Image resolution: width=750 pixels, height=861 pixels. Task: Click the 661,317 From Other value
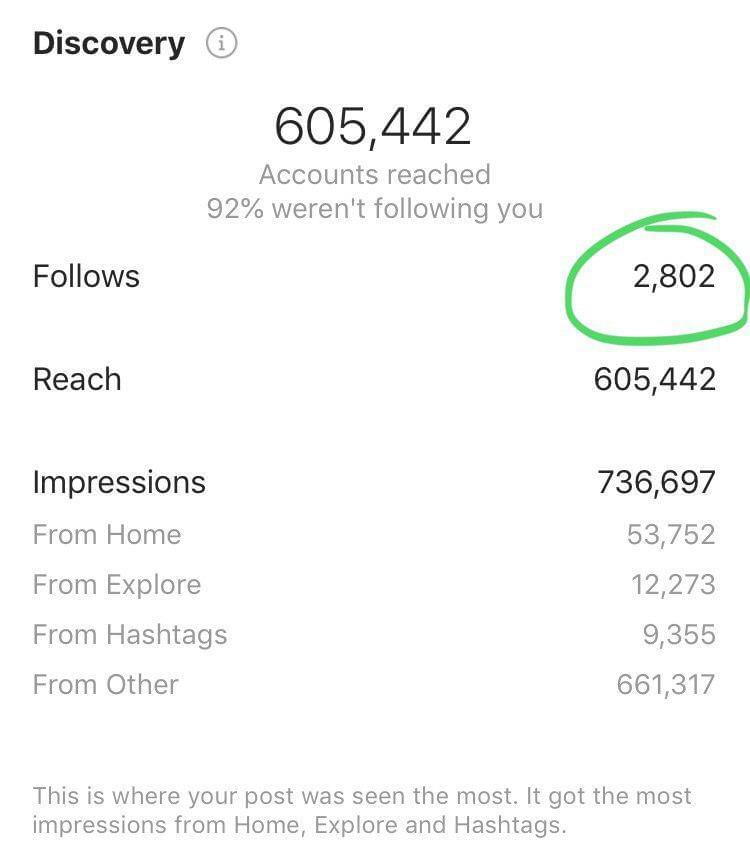(666, 685)
